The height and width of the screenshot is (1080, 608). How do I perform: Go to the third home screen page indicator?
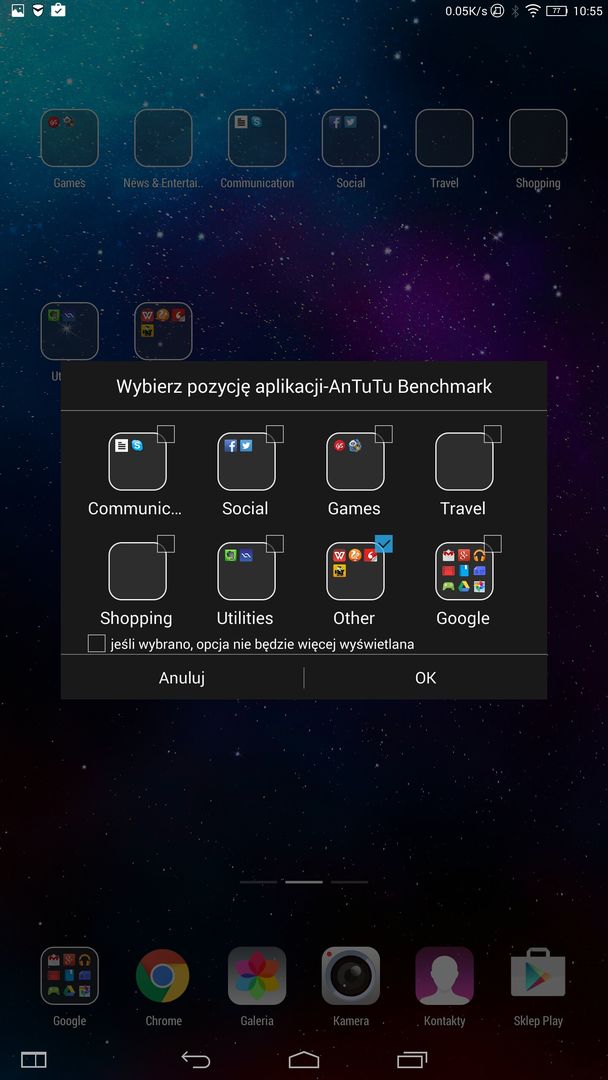pyautogui.click(x=350, y=882)
